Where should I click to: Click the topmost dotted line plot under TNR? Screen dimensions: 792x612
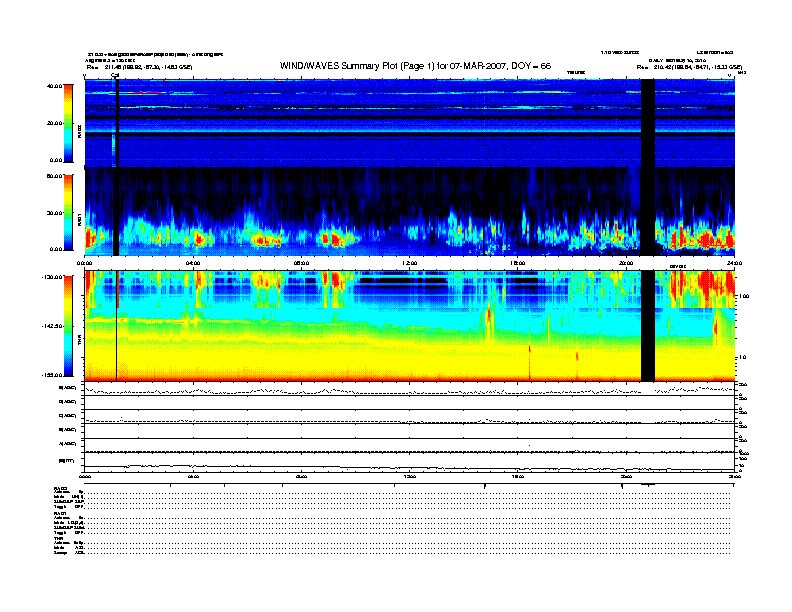pyautogui.click(x=409, y=389)
